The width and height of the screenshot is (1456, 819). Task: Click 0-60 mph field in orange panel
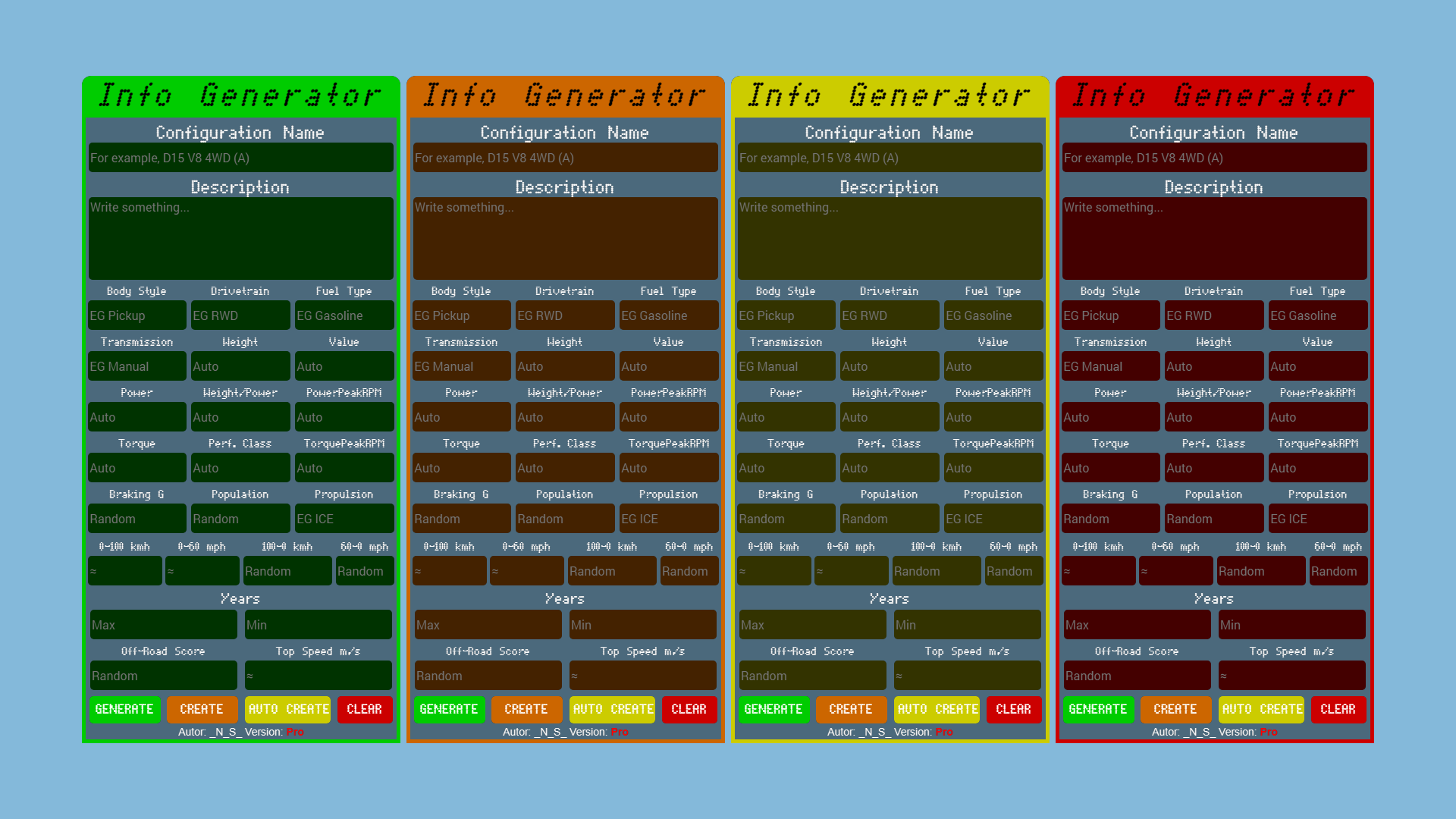tap(527, 571)
